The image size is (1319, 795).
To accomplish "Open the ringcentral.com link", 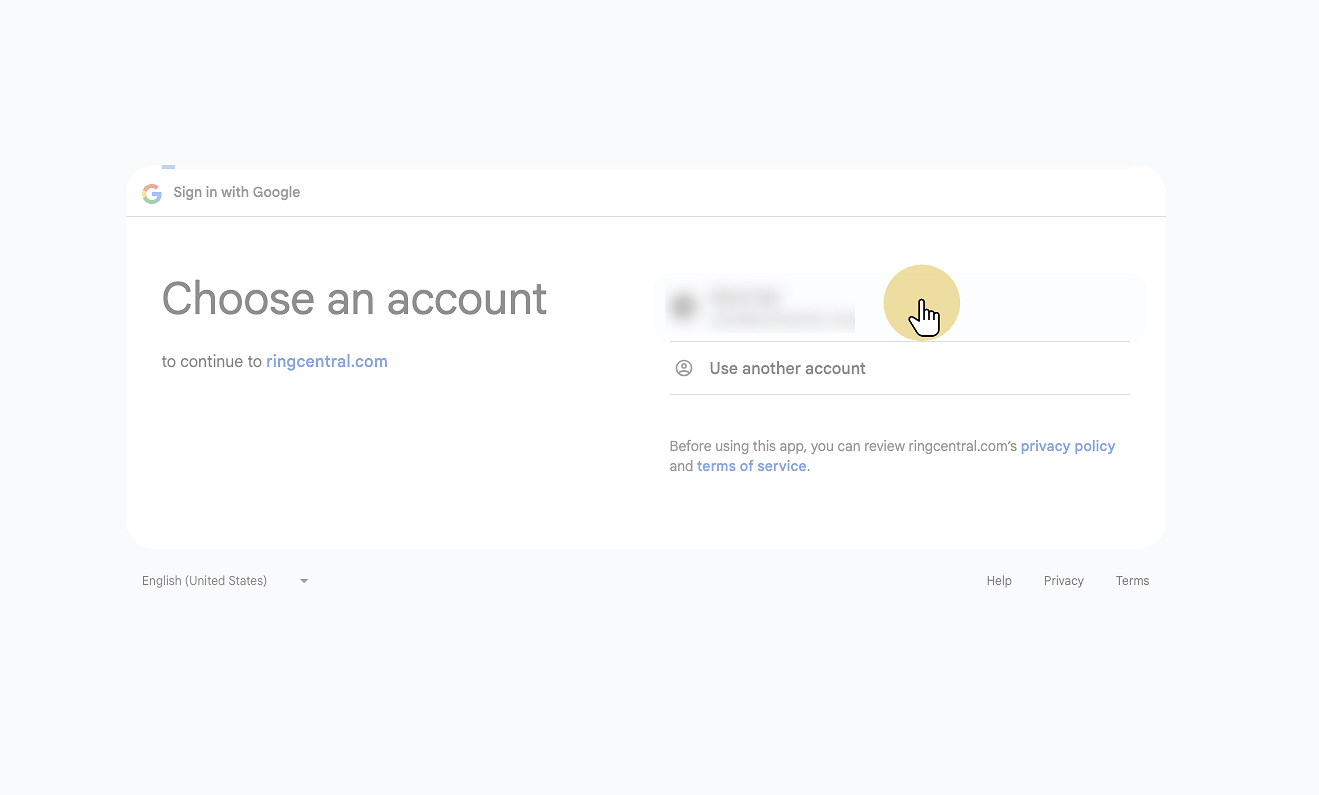I will pyautogui.click(x=327, y=362).
